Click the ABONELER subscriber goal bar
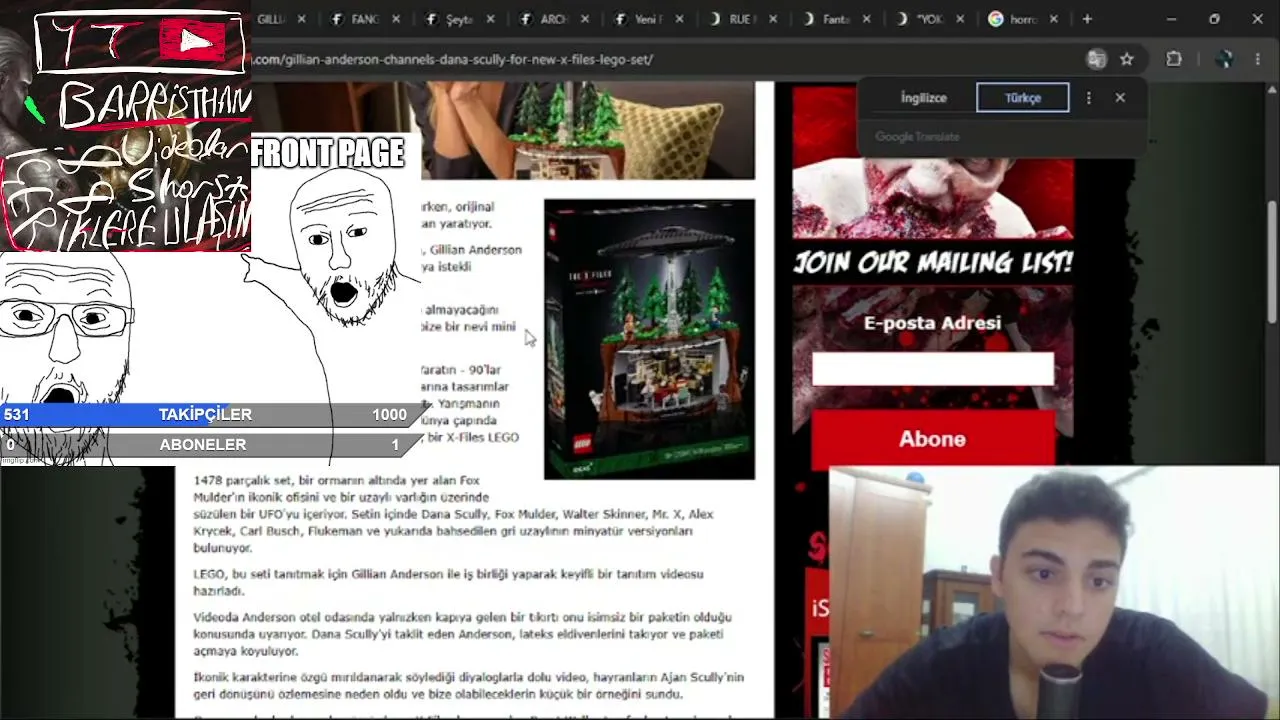Viewport: 1280px width, 720px height. tap(213, 444)
